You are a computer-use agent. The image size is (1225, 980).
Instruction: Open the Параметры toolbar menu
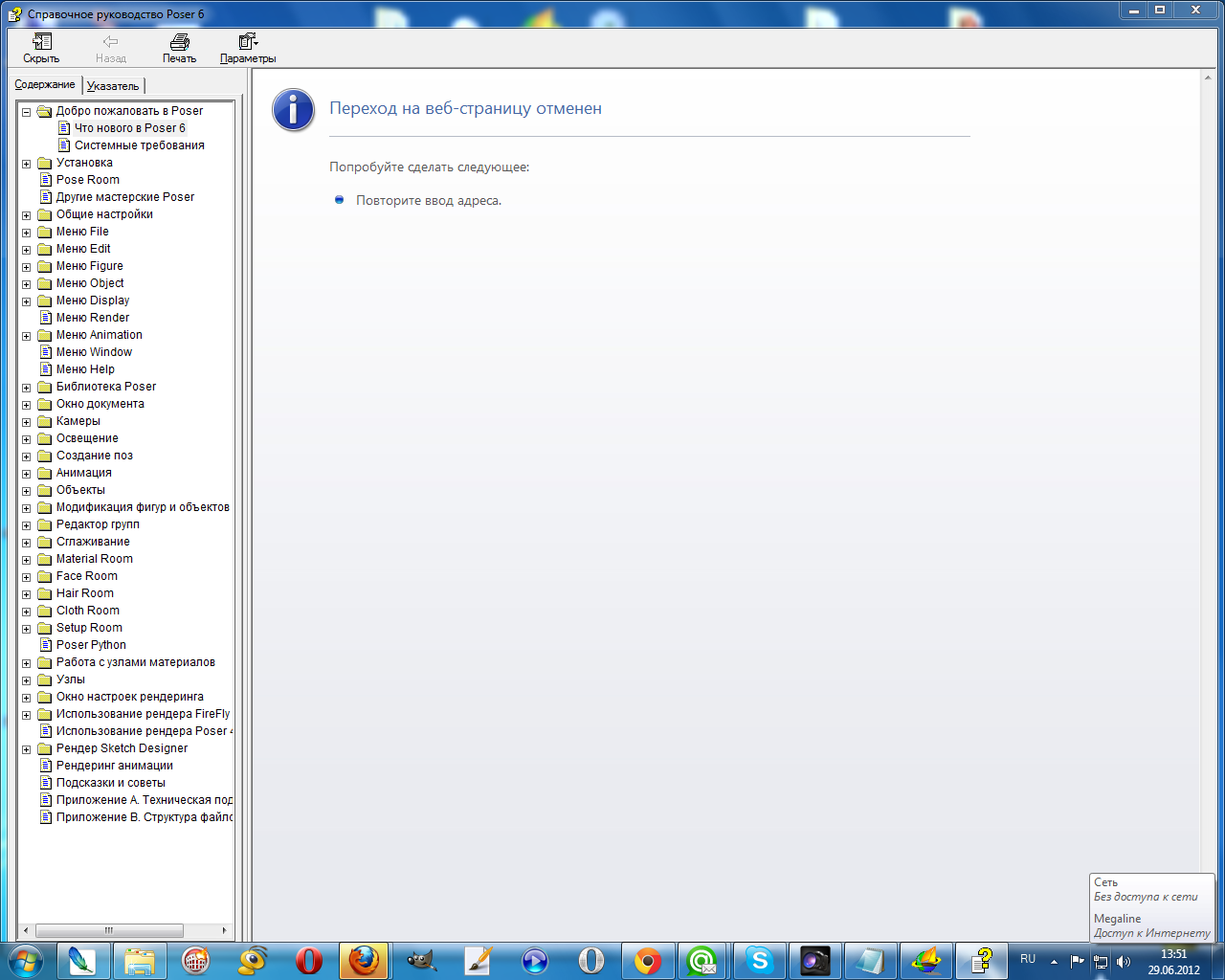[x=248, y=48]
